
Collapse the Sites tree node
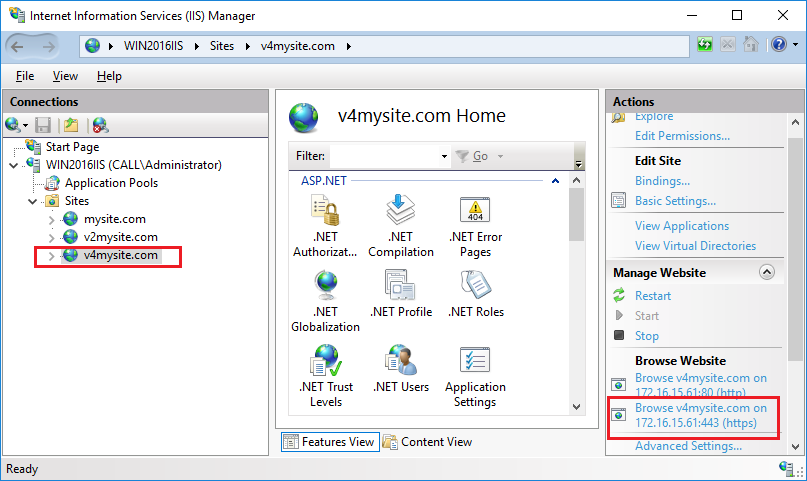(32, 201)
